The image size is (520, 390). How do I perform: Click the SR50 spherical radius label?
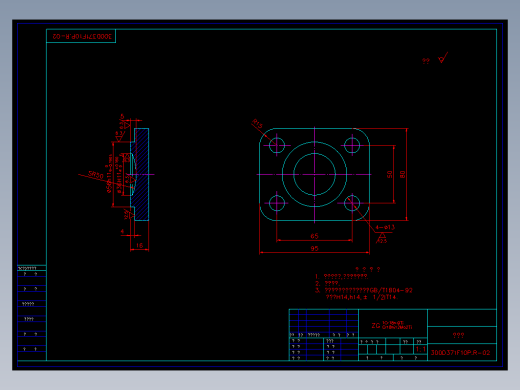click(96, 175)
